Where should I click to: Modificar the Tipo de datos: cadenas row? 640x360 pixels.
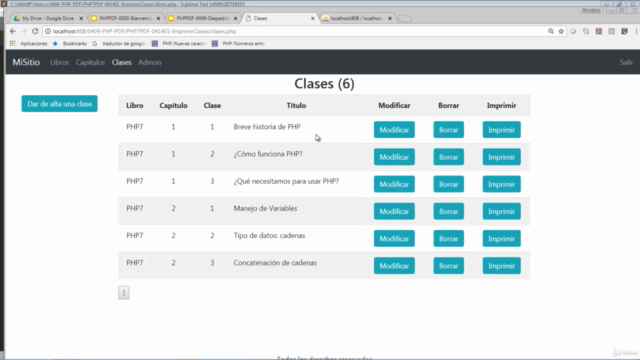394,239
